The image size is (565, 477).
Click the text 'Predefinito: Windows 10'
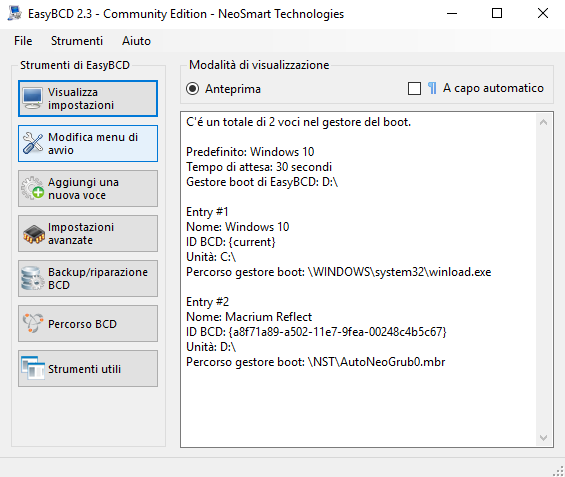(x=250, y=152)
